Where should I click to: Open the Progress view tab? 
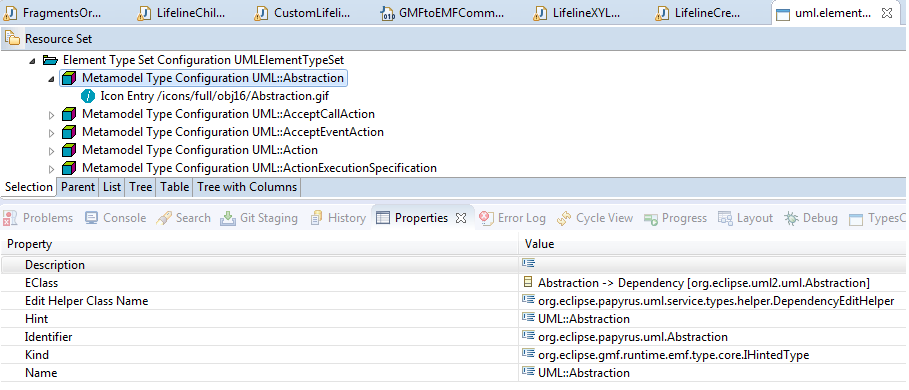[x=676, y=218]
